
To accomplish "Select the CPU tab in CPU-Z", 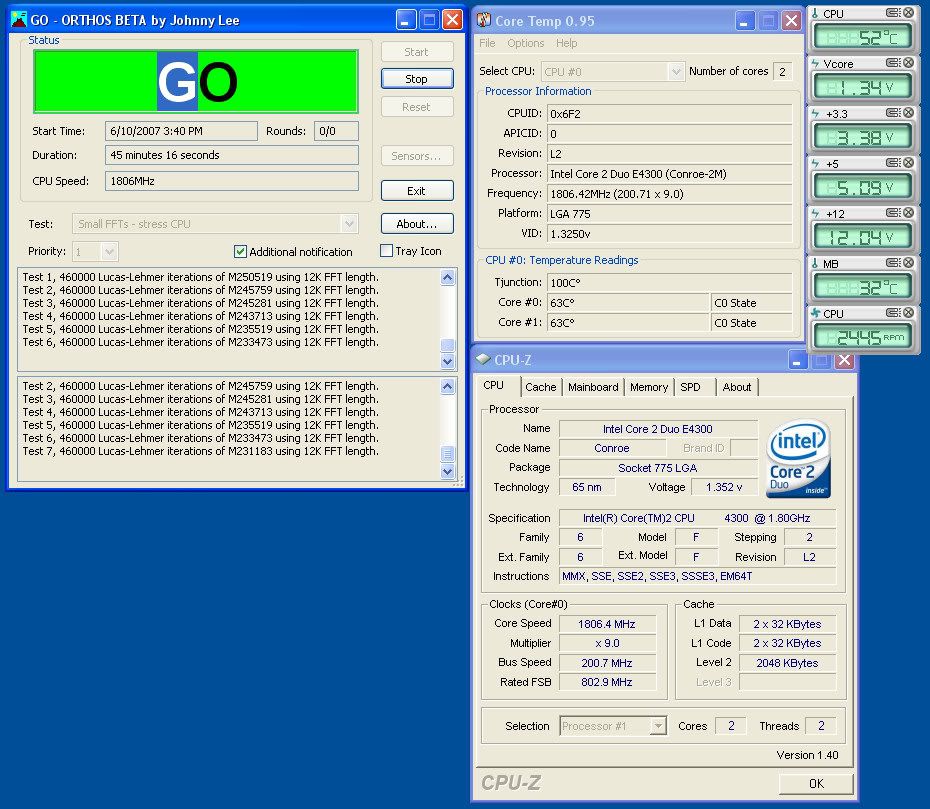I will 493,386.
